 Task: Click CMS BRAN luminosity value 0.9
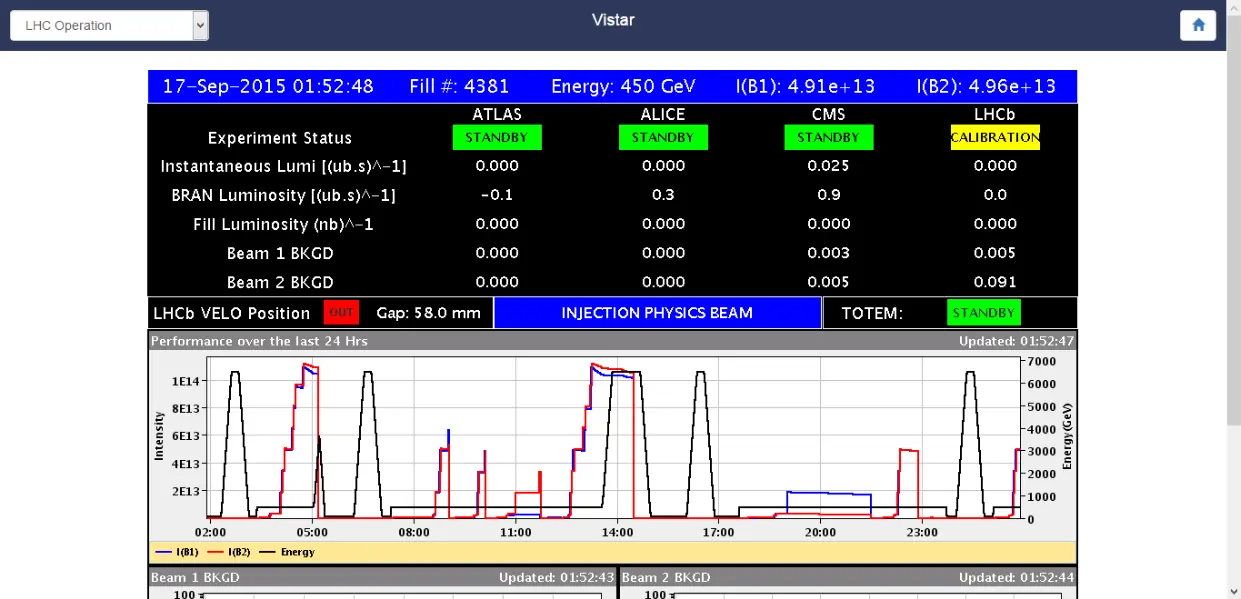tap(829, 195)
